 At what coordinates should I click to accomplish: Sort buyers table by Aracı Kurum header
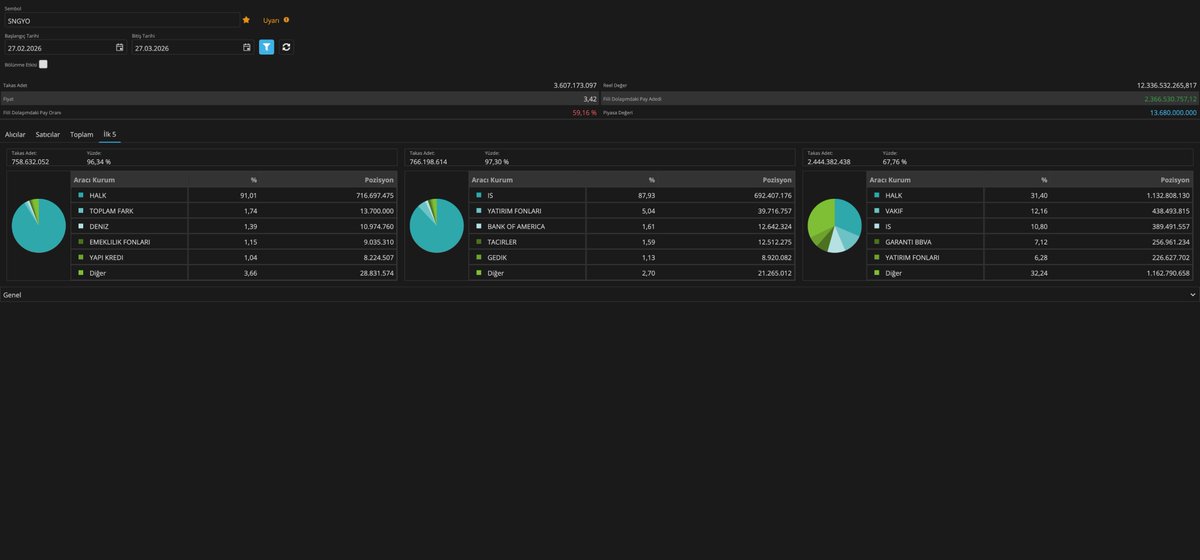[130, 179]
